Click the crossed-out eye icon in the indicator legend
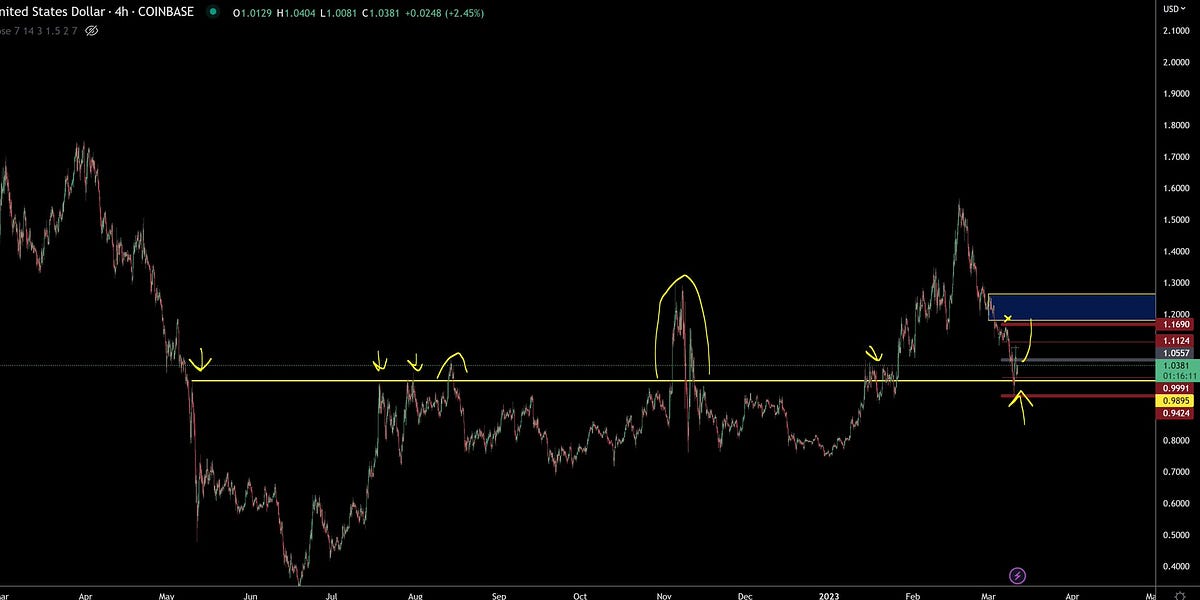Viewport: 1200px width, 600px height. click(90, 31)
